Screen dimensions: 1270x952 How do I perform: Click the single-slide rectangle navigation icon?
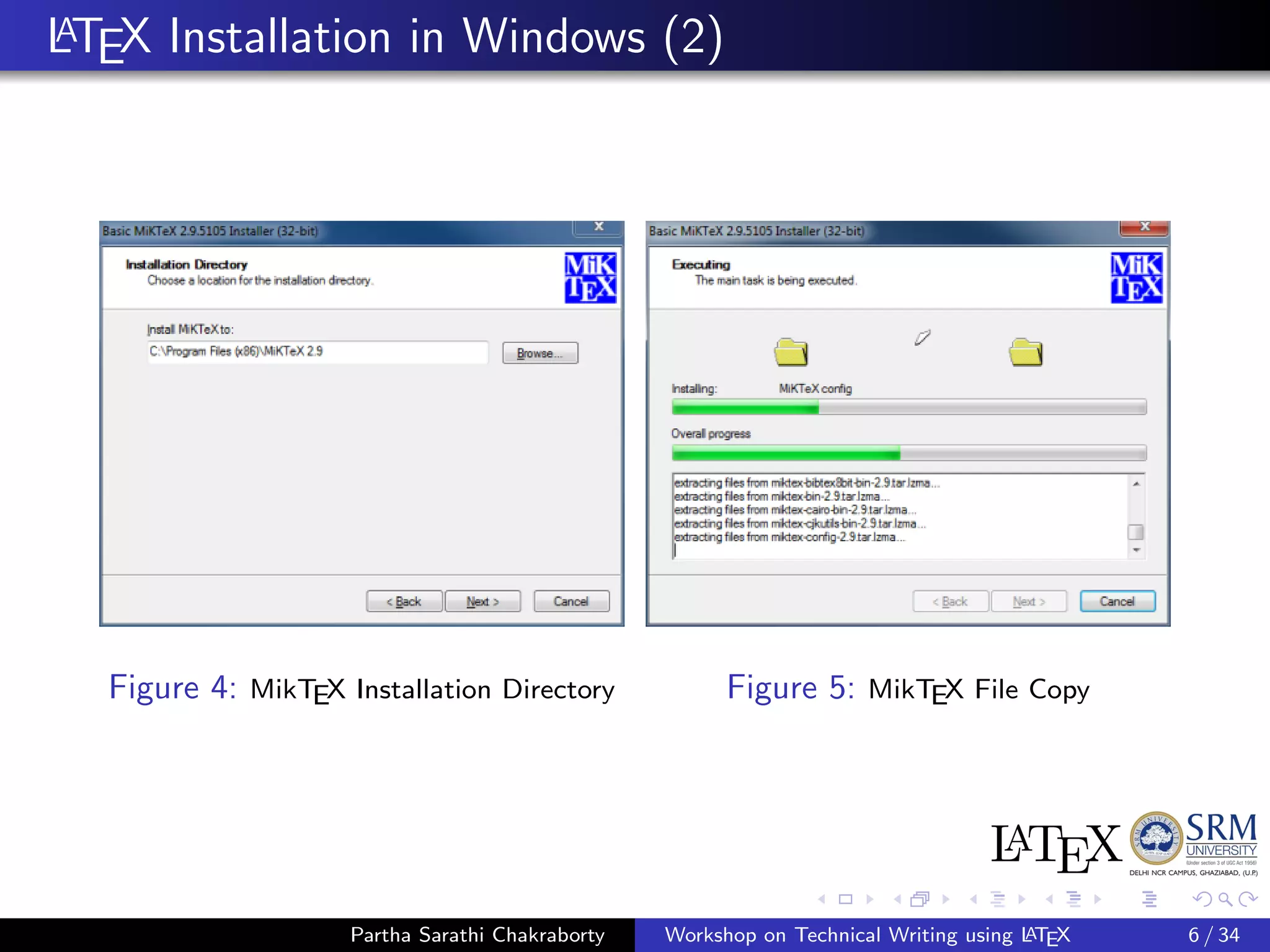tap(845, 899)
